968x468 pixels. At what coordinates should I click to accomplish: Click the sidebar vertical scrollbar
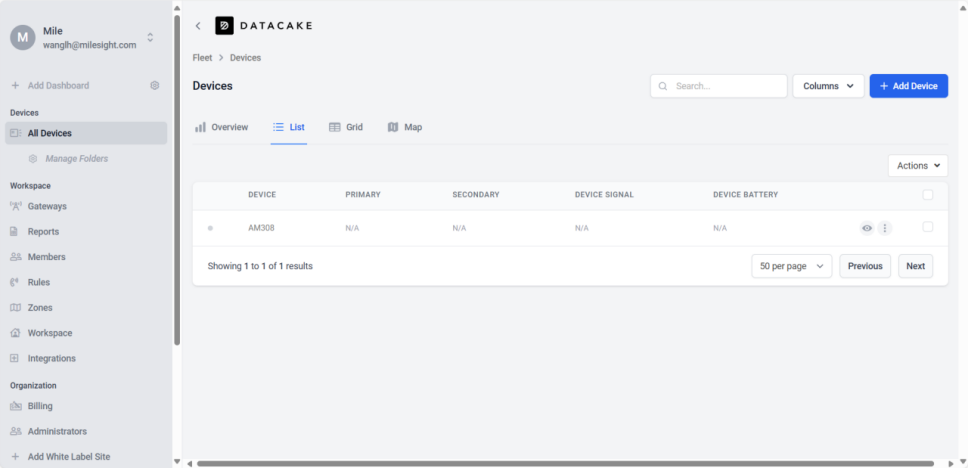coord(177,179)
